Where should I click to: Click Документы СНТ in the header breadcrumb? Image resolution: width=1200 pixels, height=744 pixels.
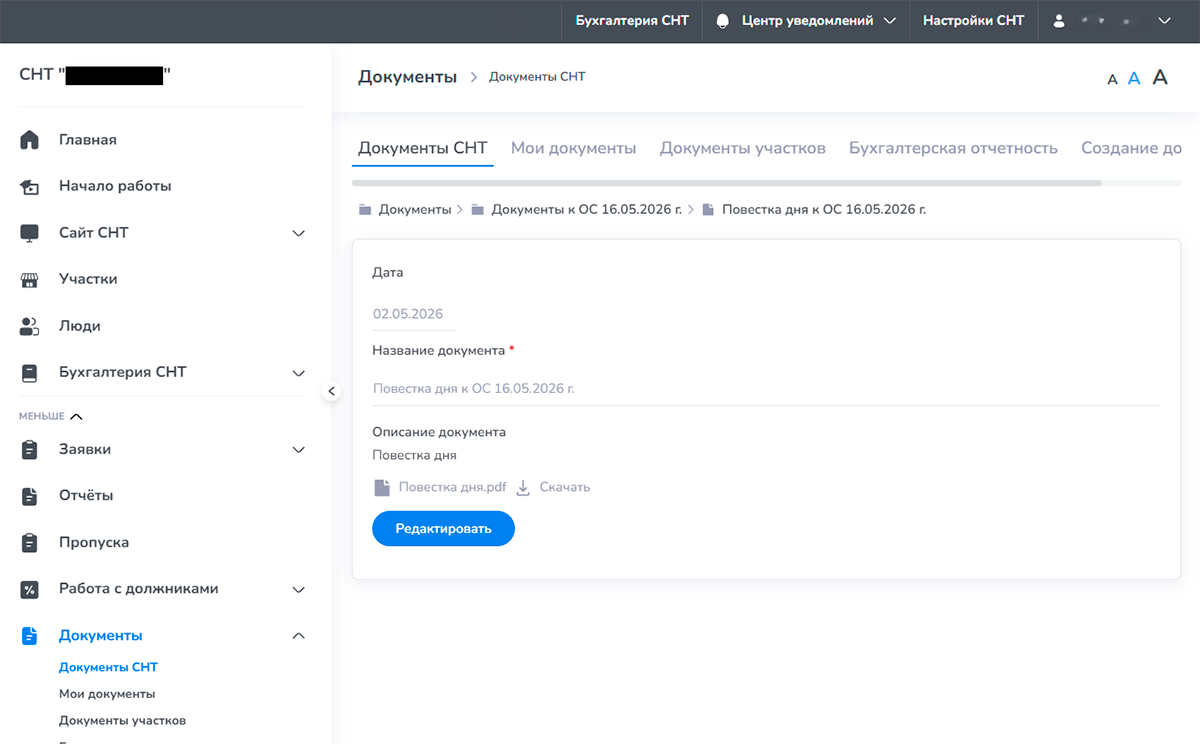(x=537, y=77)
